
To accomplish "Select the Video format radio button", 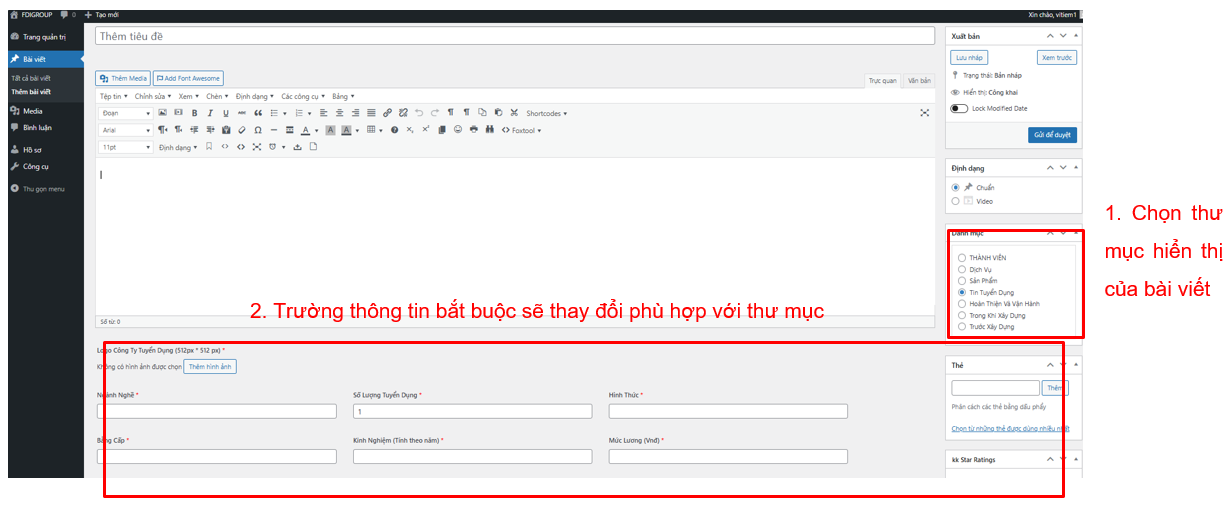I will [956, 201].
